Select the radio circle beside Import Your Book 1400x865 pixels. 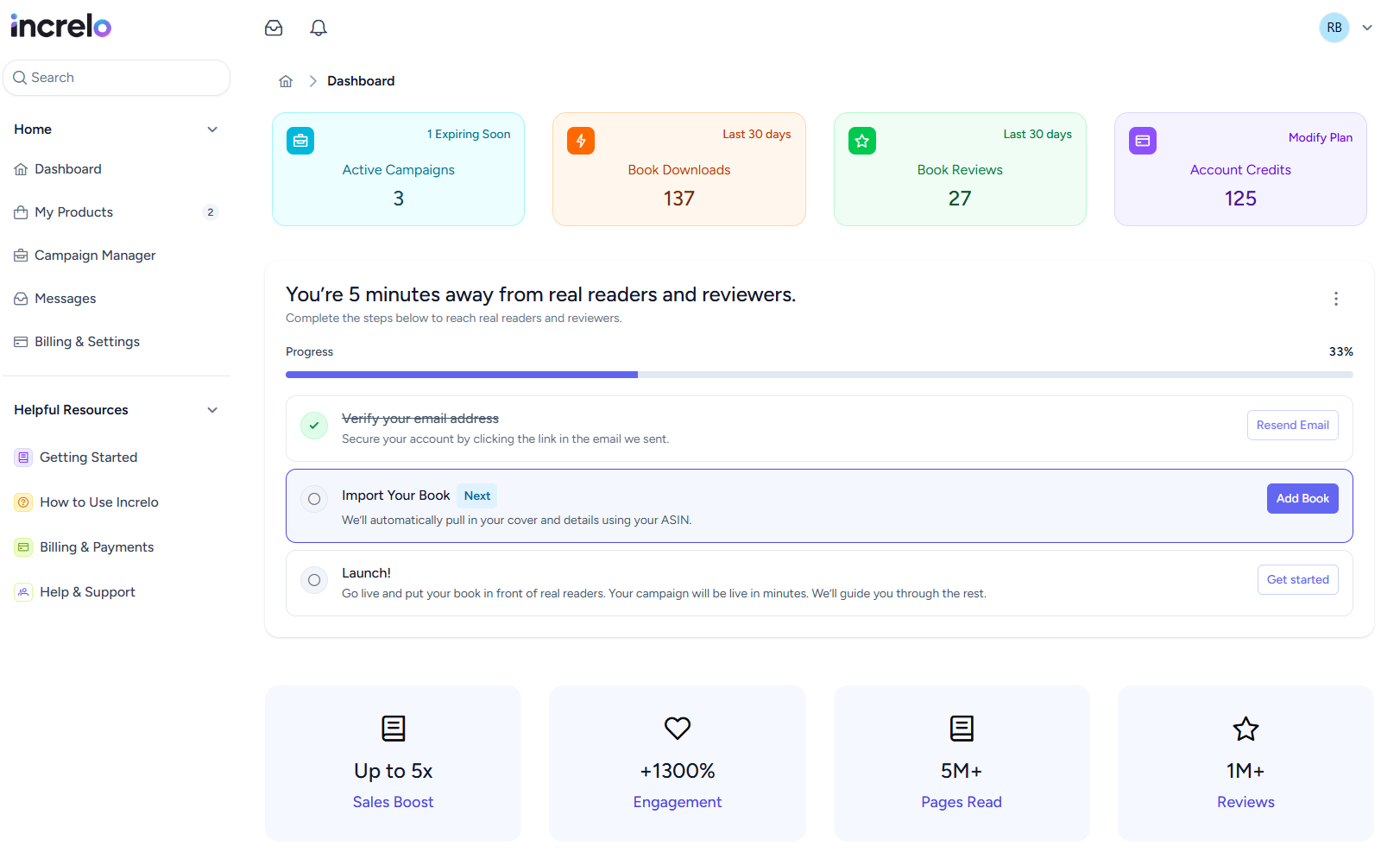point(313,498)
